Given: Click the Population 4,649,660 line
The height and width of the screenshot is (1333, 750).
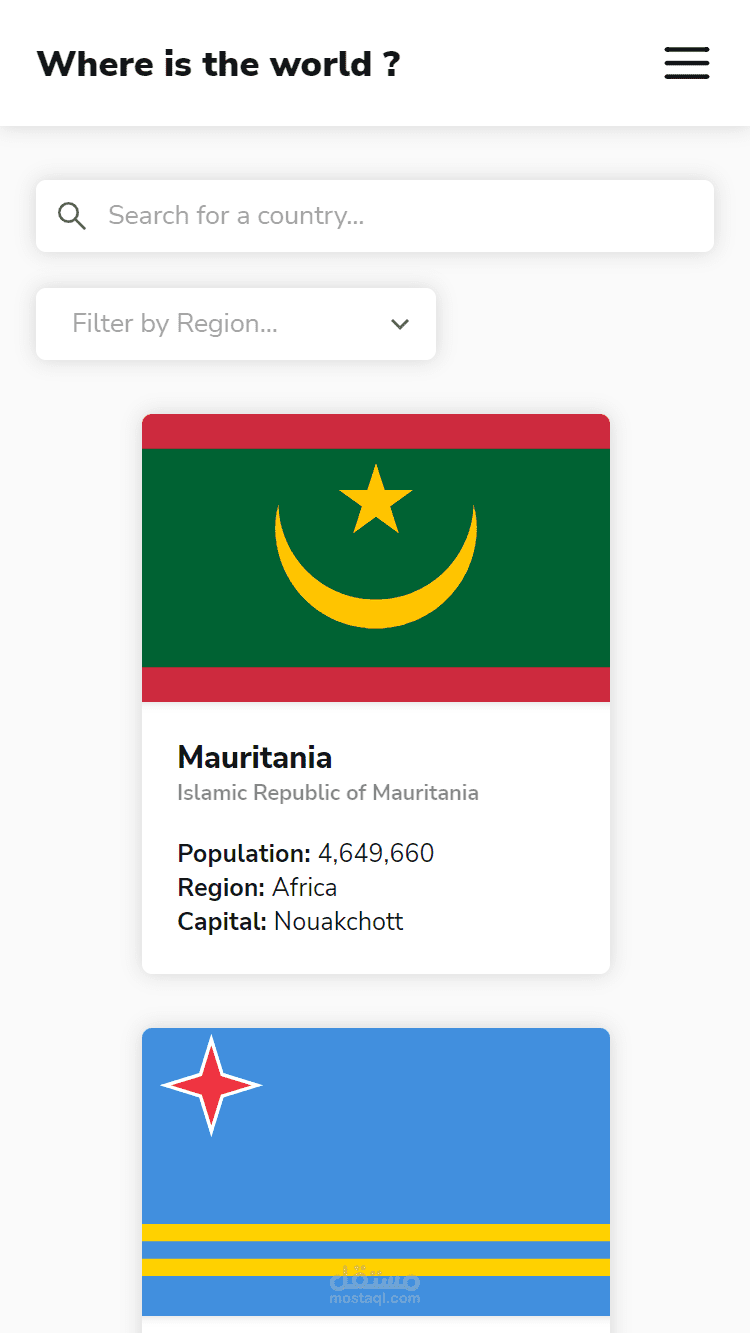Looking at the screenshot, I should (x=306, y=853).
